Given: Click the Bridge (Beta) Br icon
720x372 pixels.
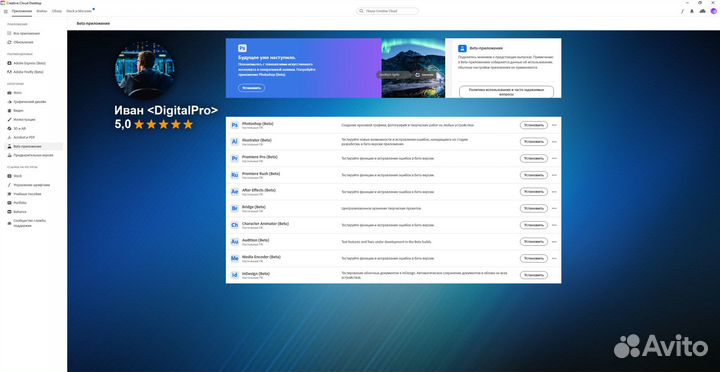Looking at the screenshot, I should (x=235, y=209).
